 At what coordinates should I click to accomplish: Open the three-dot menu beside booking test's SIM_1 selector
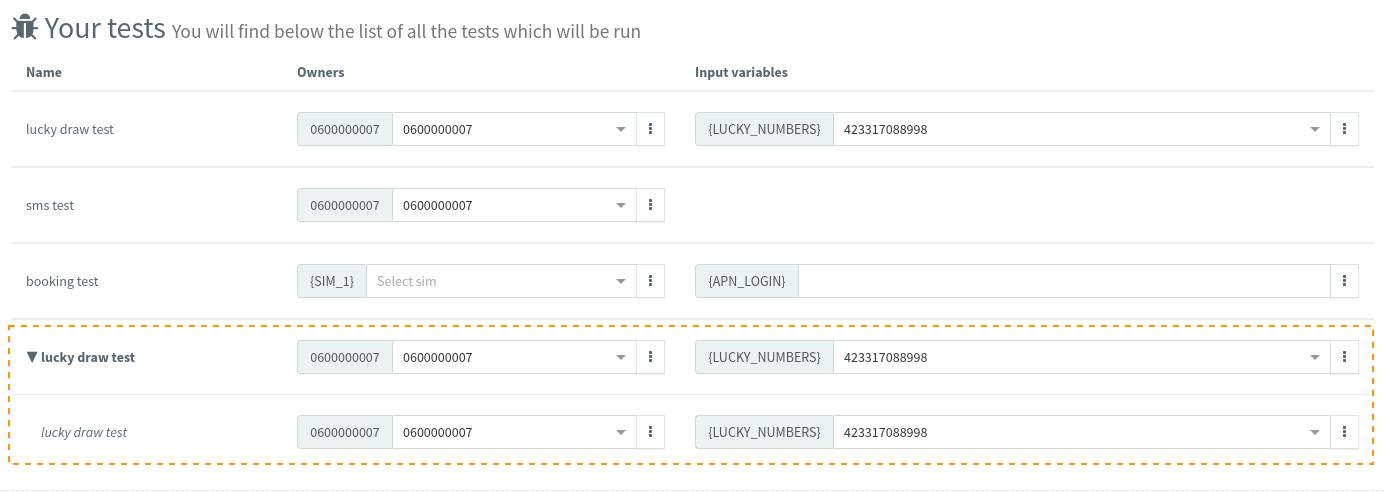click(650, 281)
